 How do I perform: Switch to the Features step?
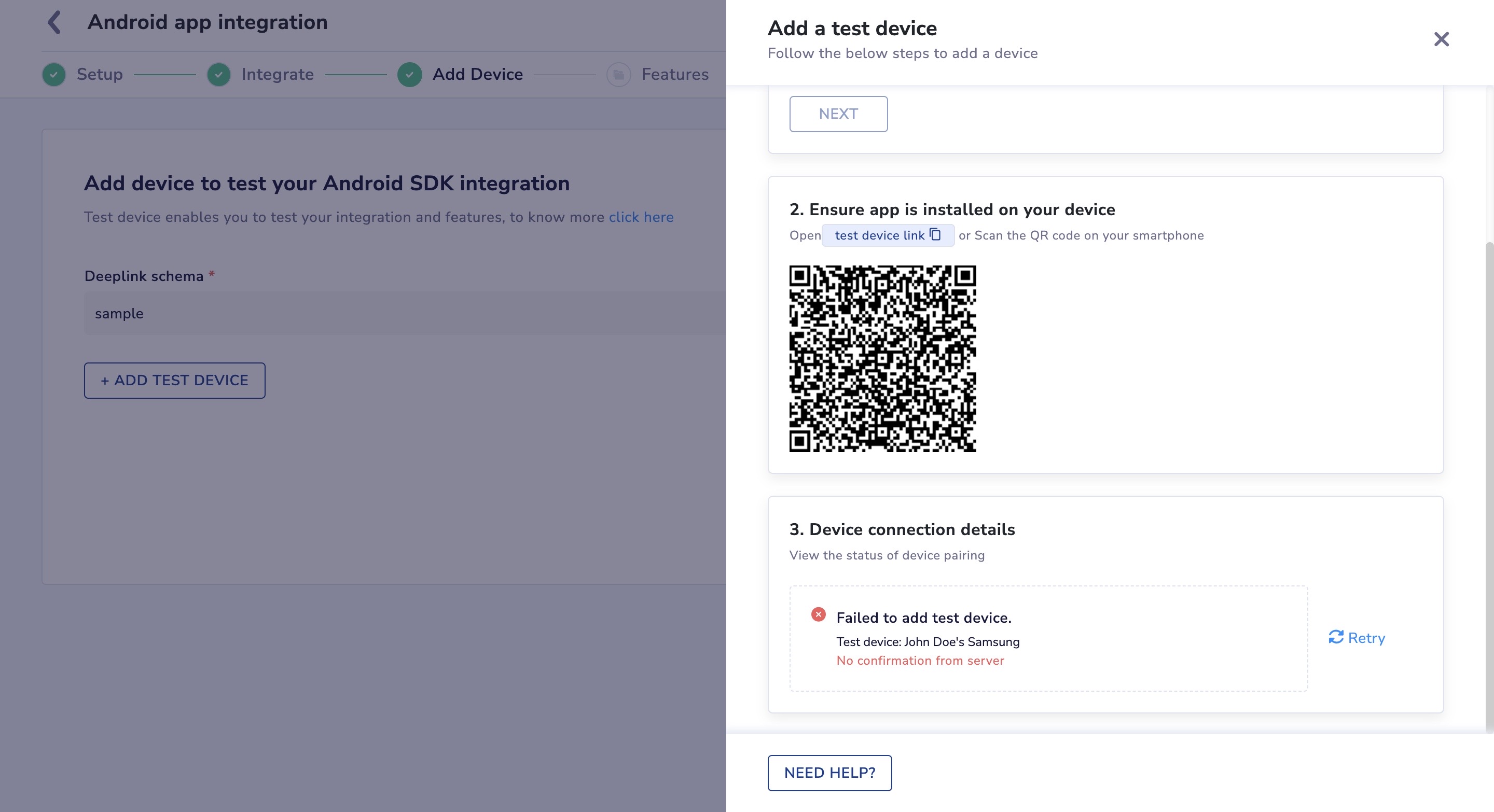(x=674, y=75)
